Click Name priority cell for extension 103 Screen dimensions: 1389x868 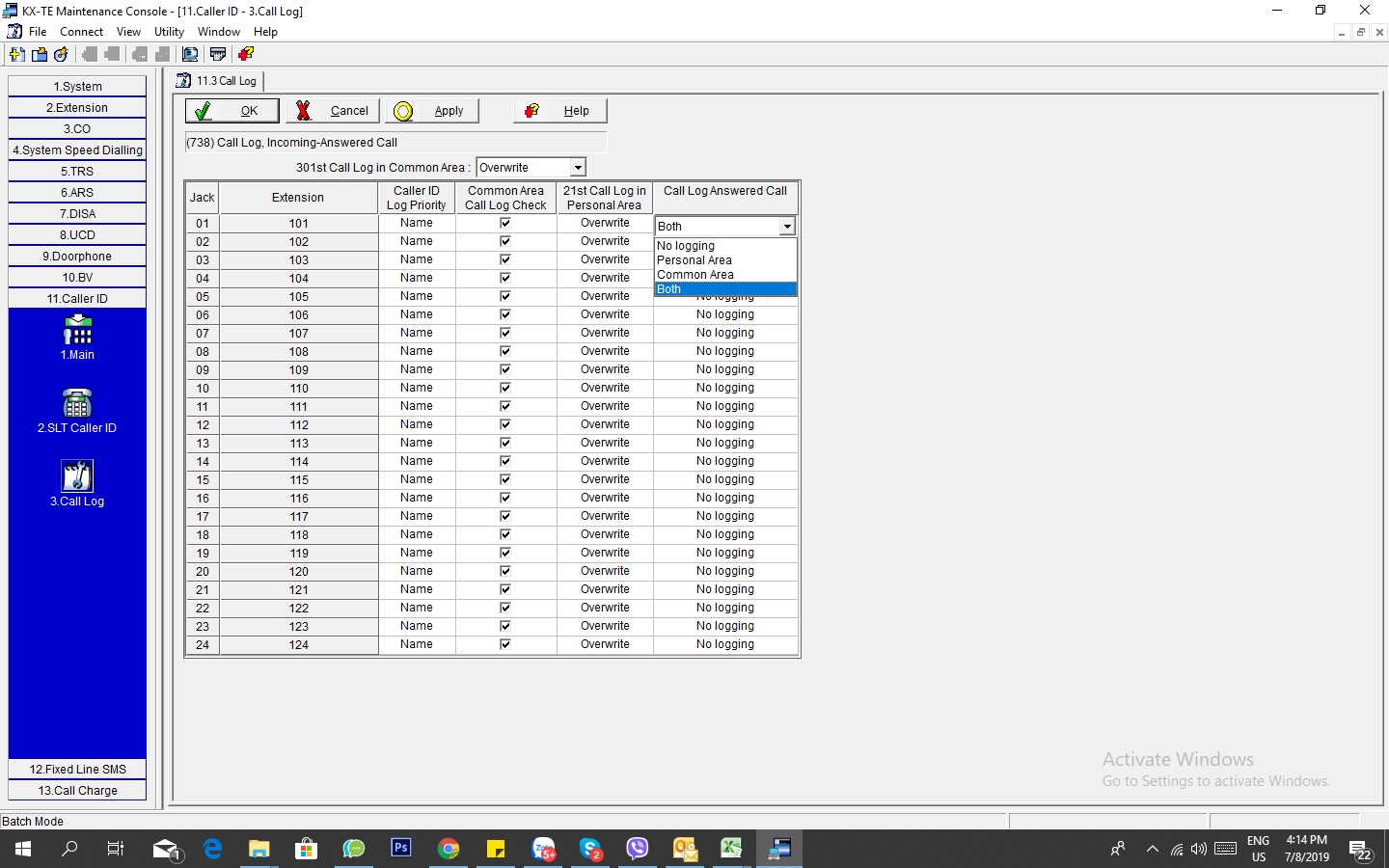[x=417, y=259]
